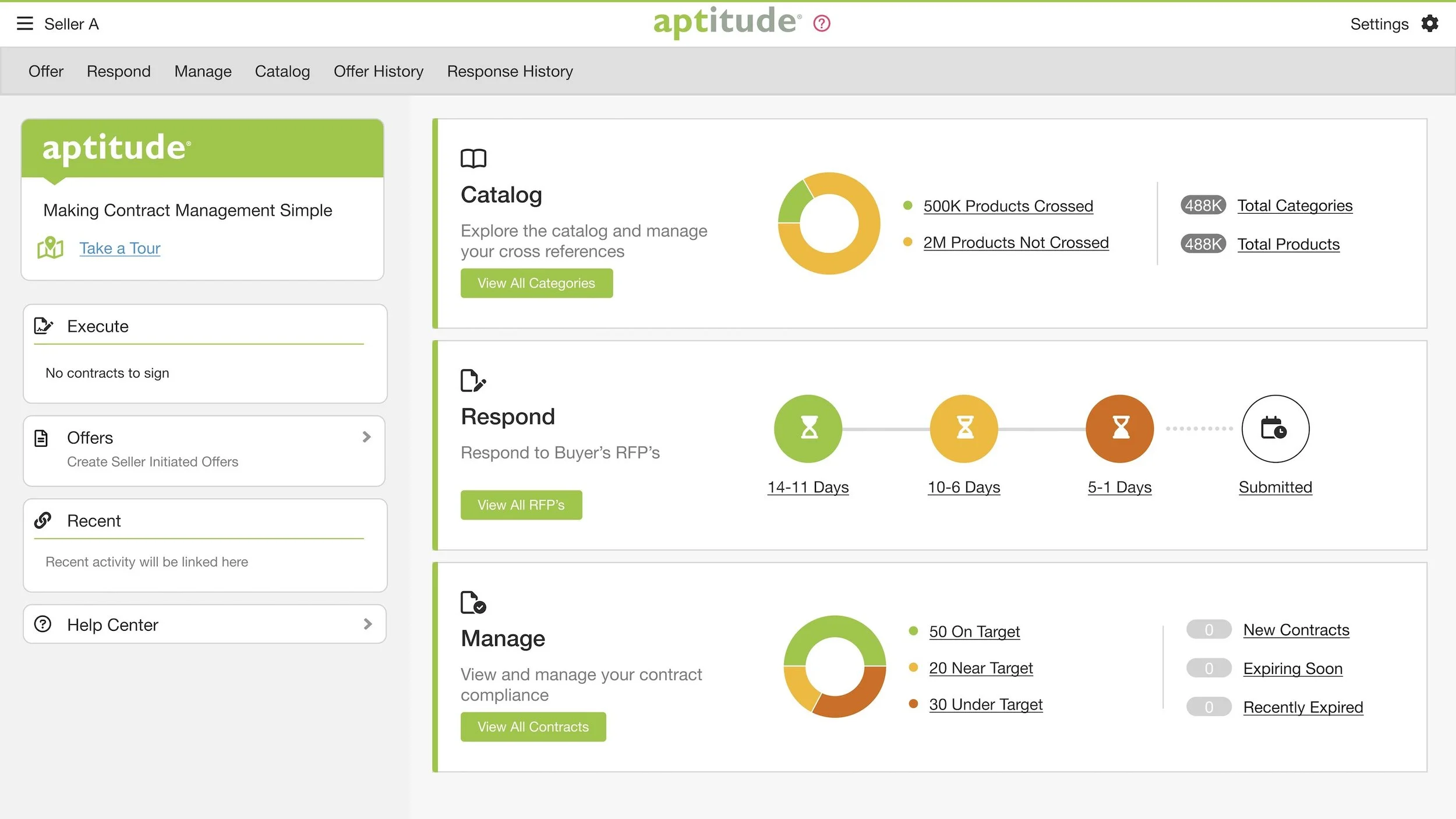Expand the Offers card chevron

pyautogui.click(x=366, y=437)
